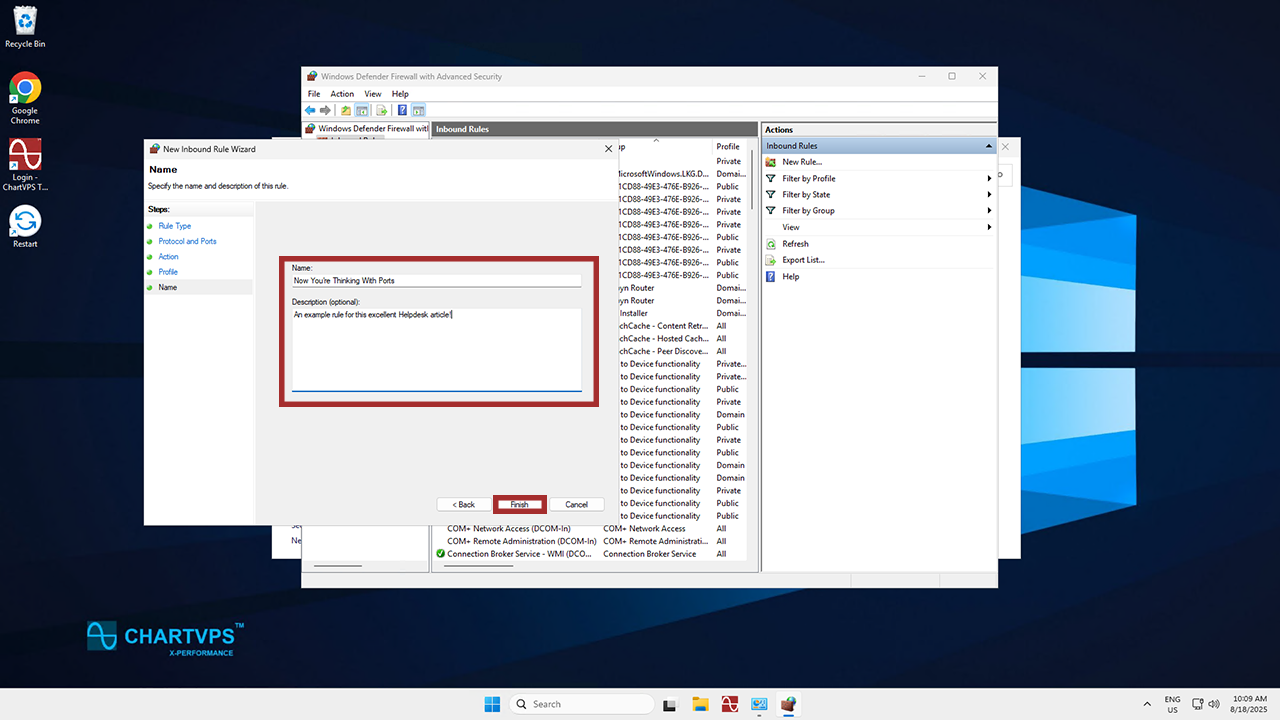
Task: Expand the Filter by State submenu
Action: click(x=989, y=195)
